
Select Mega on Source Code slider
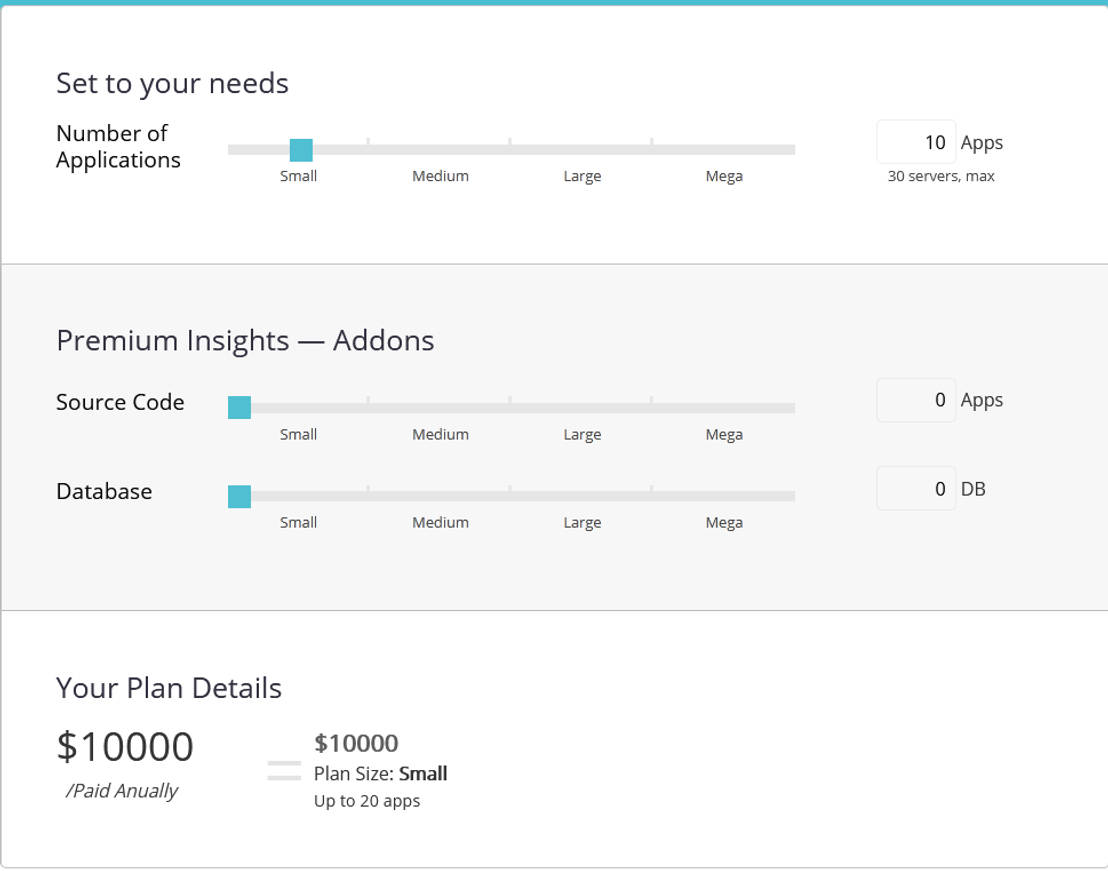point(724,434)
